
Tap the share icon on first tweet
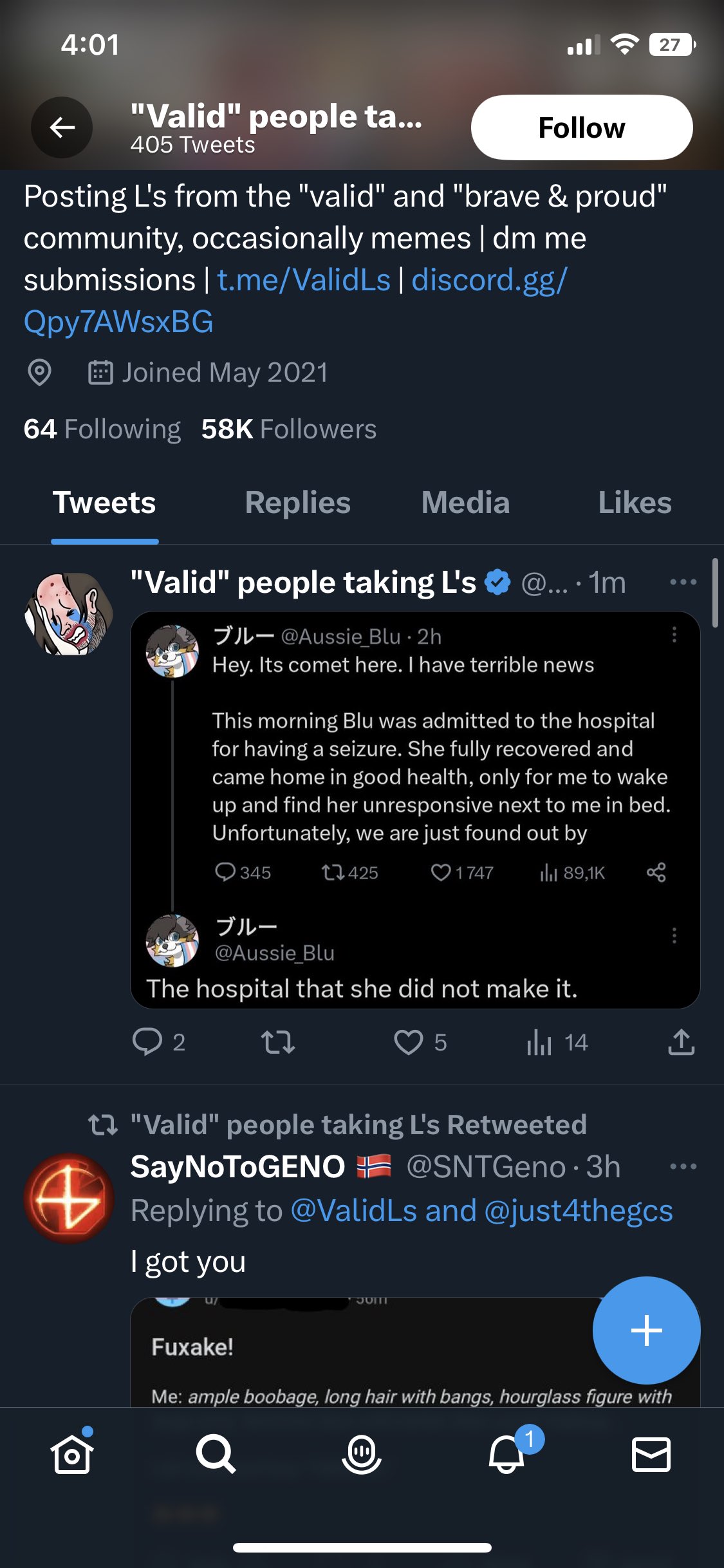(681, 1041)
